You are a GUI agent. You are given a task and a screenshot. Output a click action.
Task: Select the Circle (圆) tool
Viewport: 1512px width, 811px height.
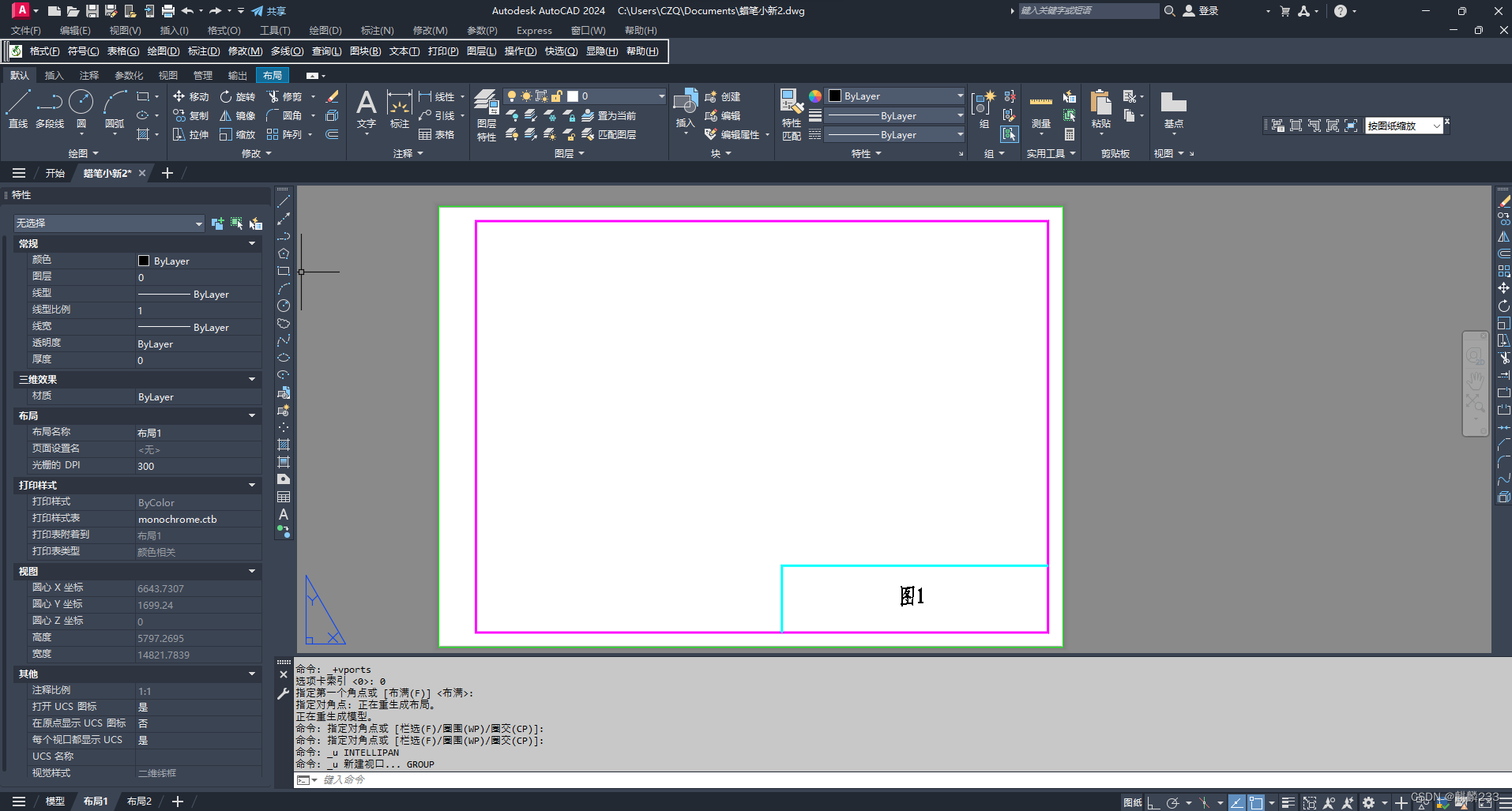[x=81, y=109]
